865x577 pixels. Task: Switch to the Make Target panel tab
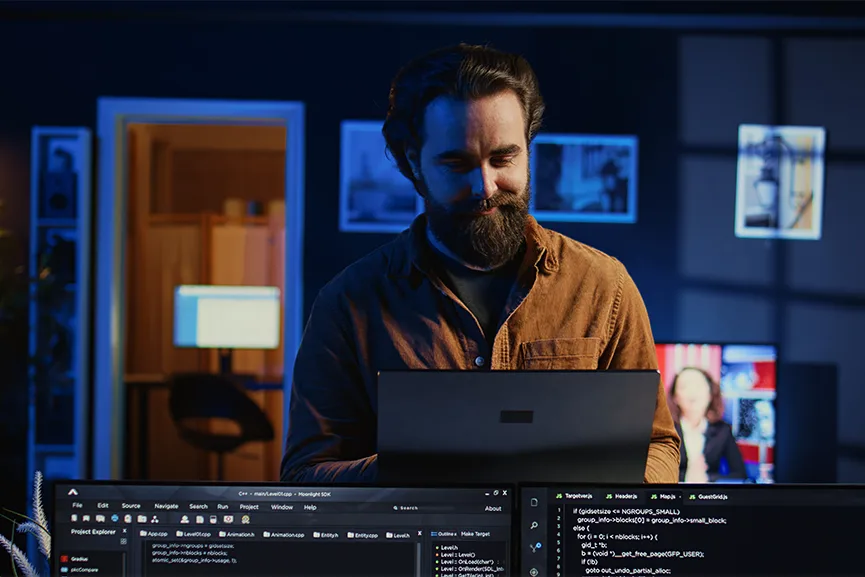(x=476, y=534)
